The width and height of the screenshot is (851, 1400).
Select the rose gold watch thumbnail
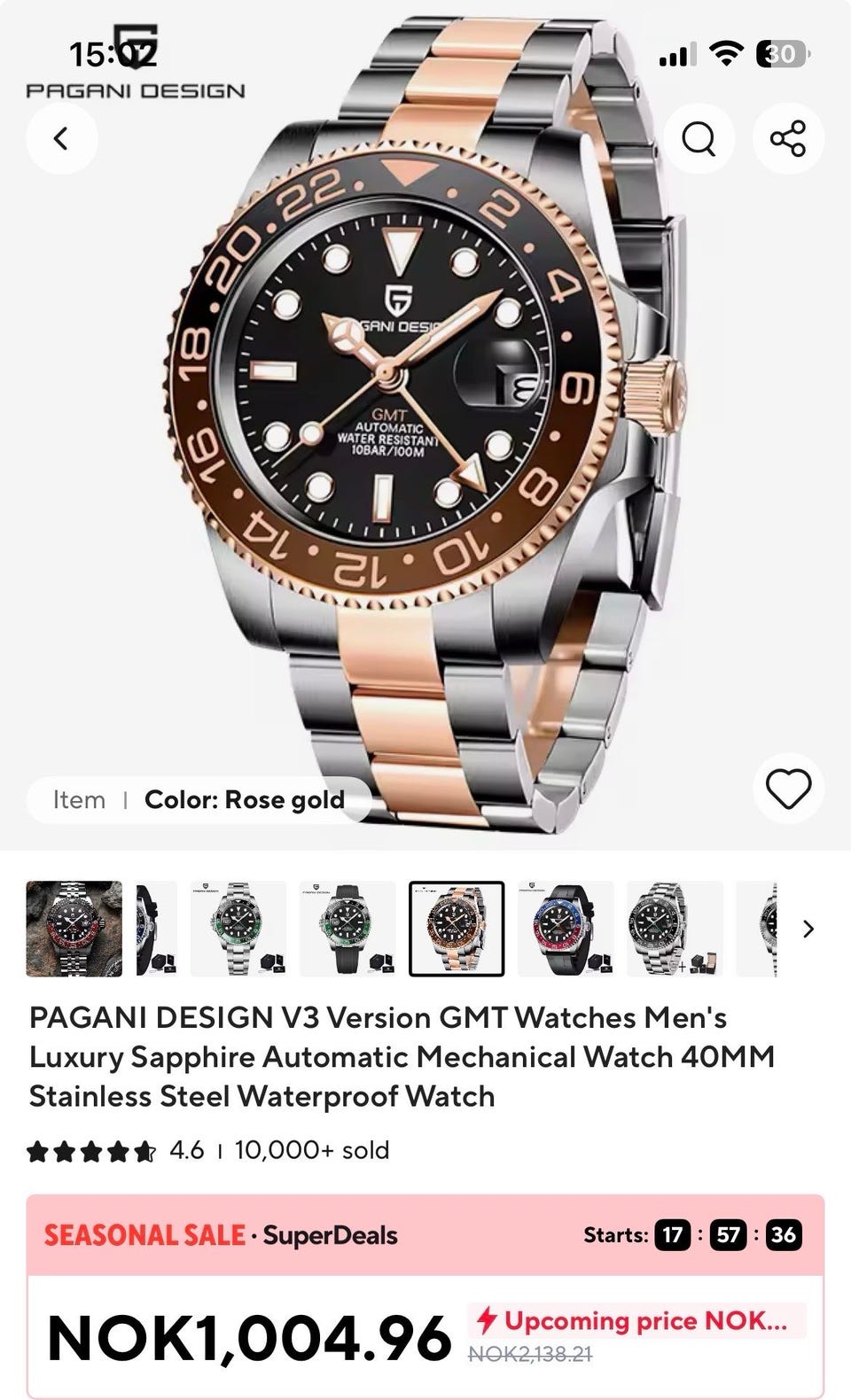(457, 929)
